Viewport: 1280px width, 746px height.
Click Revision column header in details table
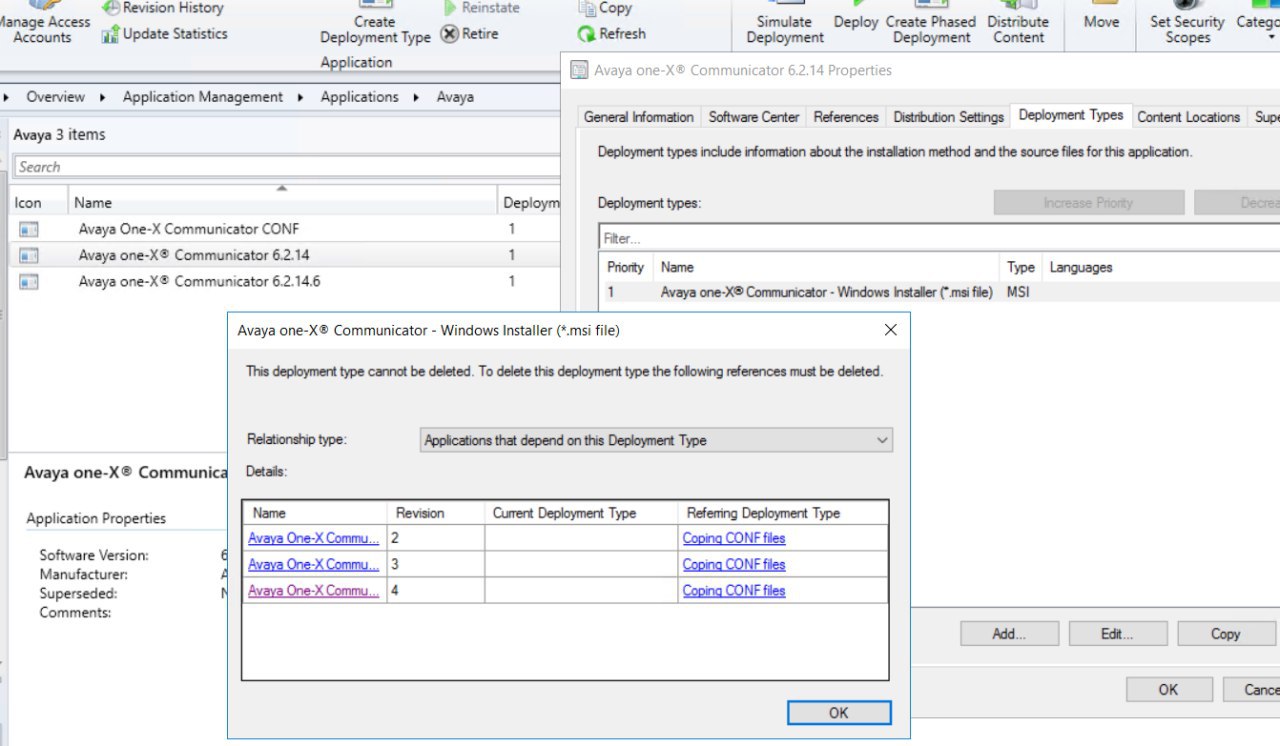[x=435, y=513]
